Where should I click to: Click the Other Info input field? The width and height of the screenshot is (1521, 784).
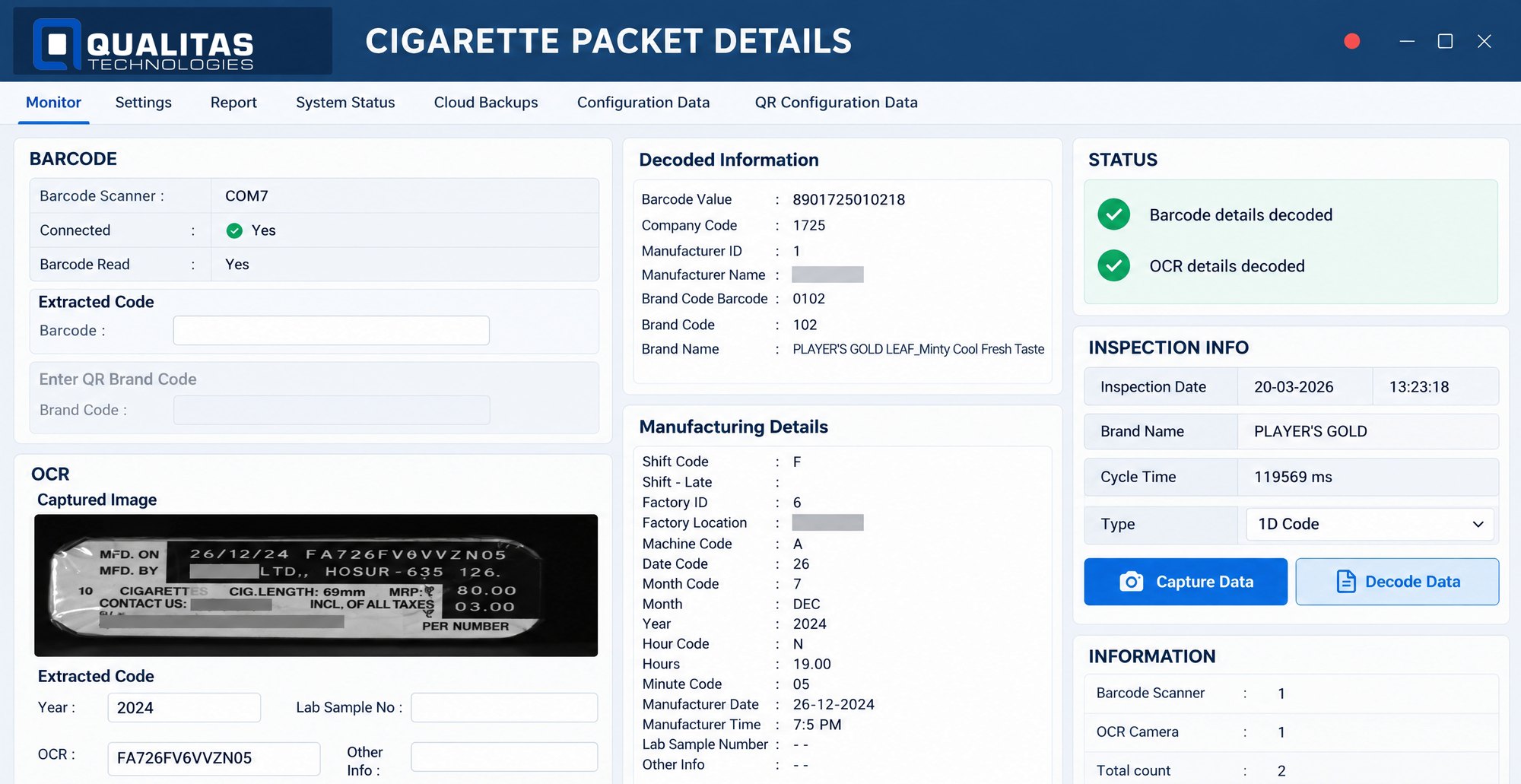pyautogui.click(x=504, y=757)
